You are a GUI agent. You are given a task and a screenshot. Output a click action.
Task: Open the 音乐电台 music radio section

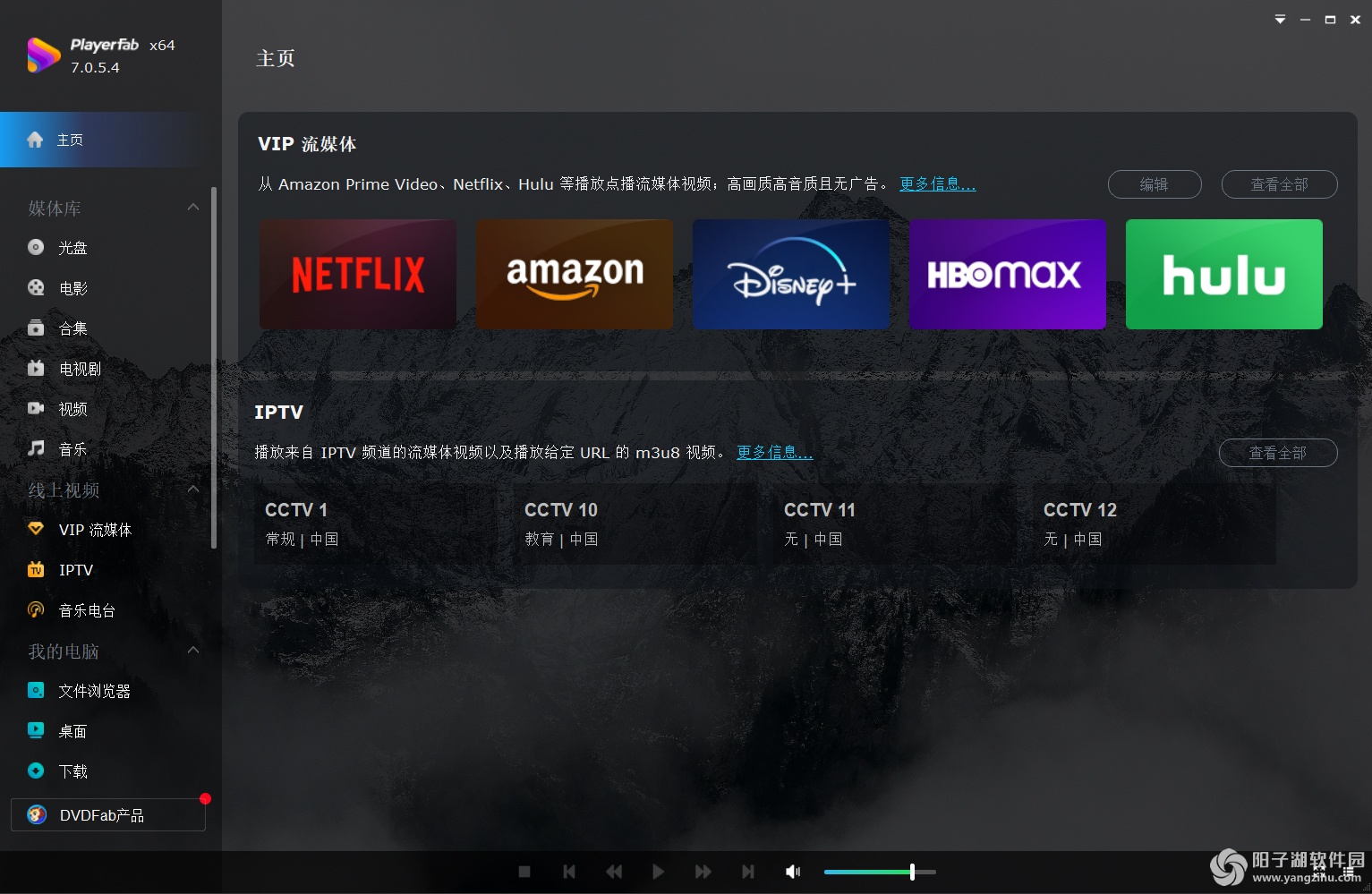(86, 610)
